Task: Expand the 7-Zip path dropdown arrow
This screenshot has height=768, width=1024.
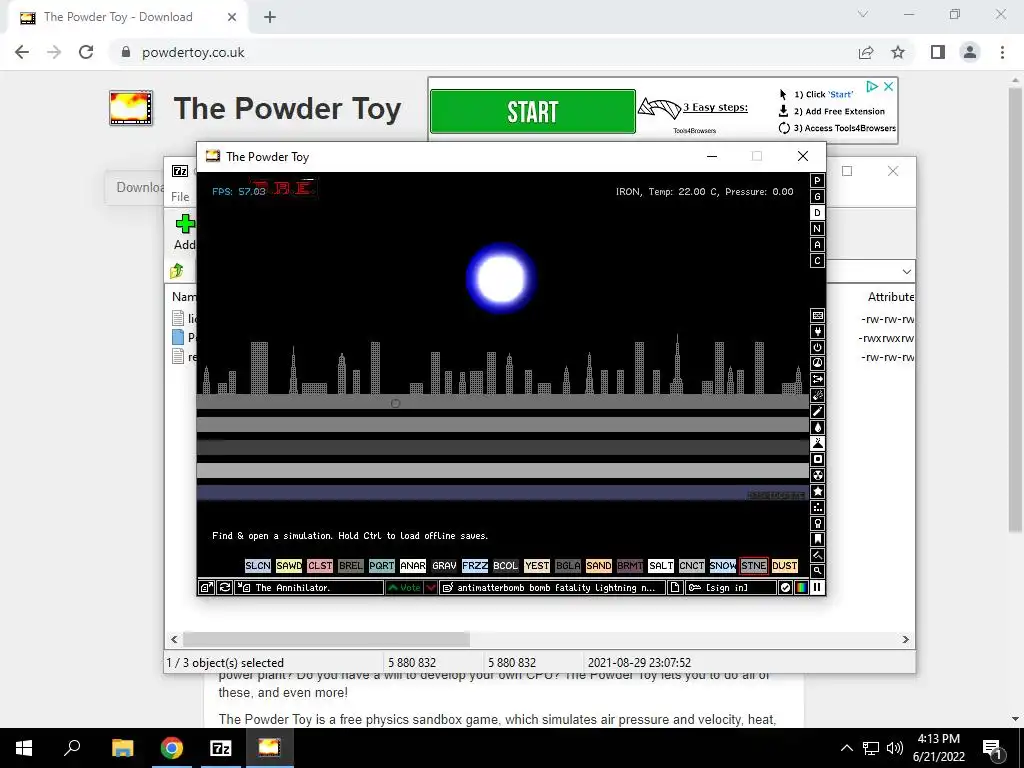Action: point(906,271)
